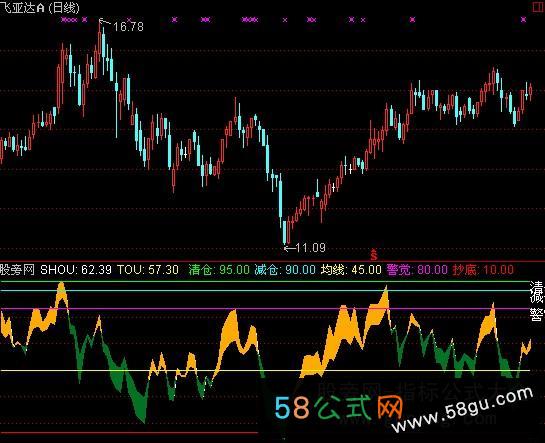Click the 抄底: 10.00 indicator label
Viewport: 545px width, 443px height.
pos(483,270)
